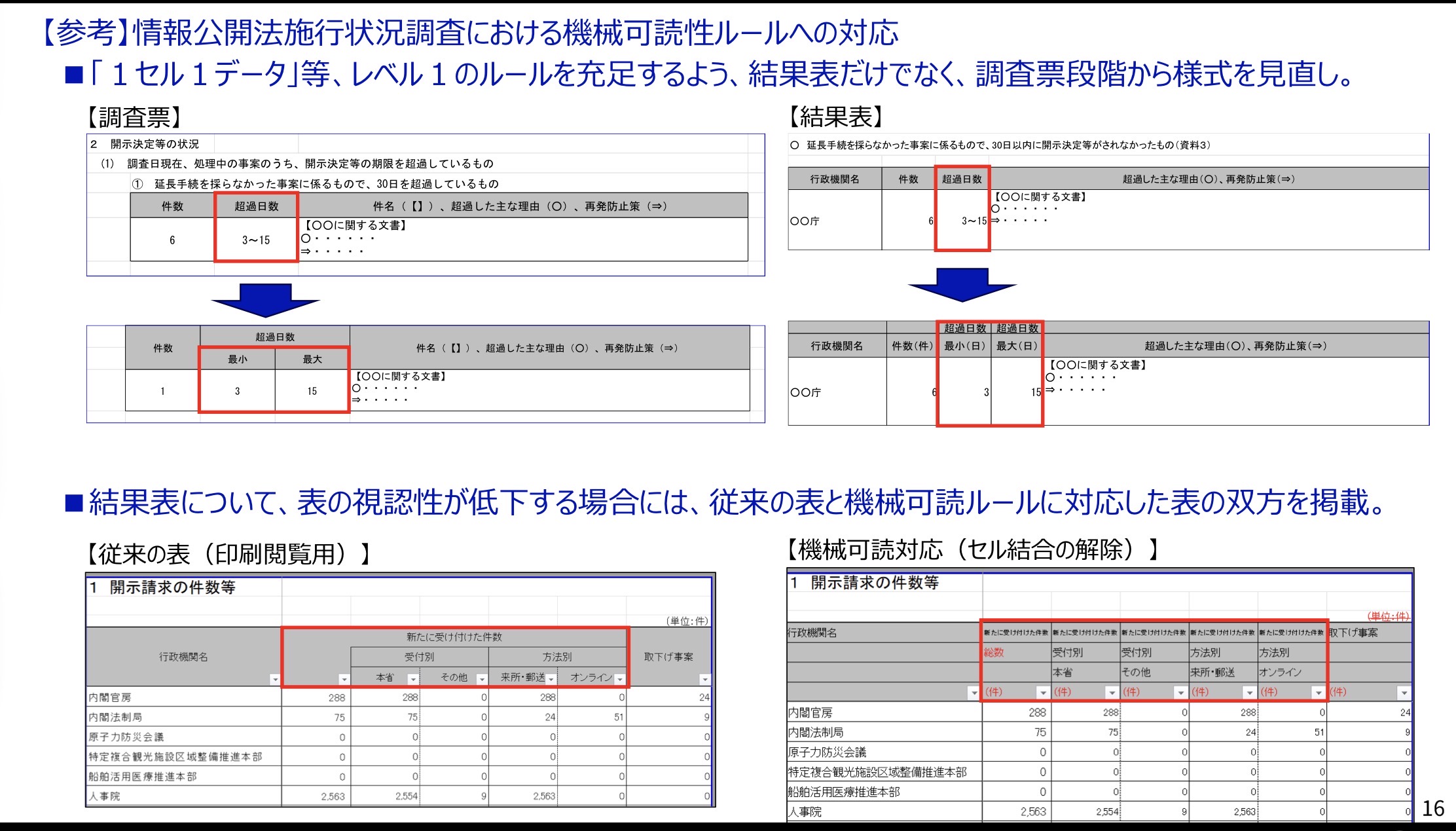Viewport: 1456px width, 831px height.
Task: Select 最大 header in lower 調査票 table
Action: pyautogui.click(x=312, y=359)
